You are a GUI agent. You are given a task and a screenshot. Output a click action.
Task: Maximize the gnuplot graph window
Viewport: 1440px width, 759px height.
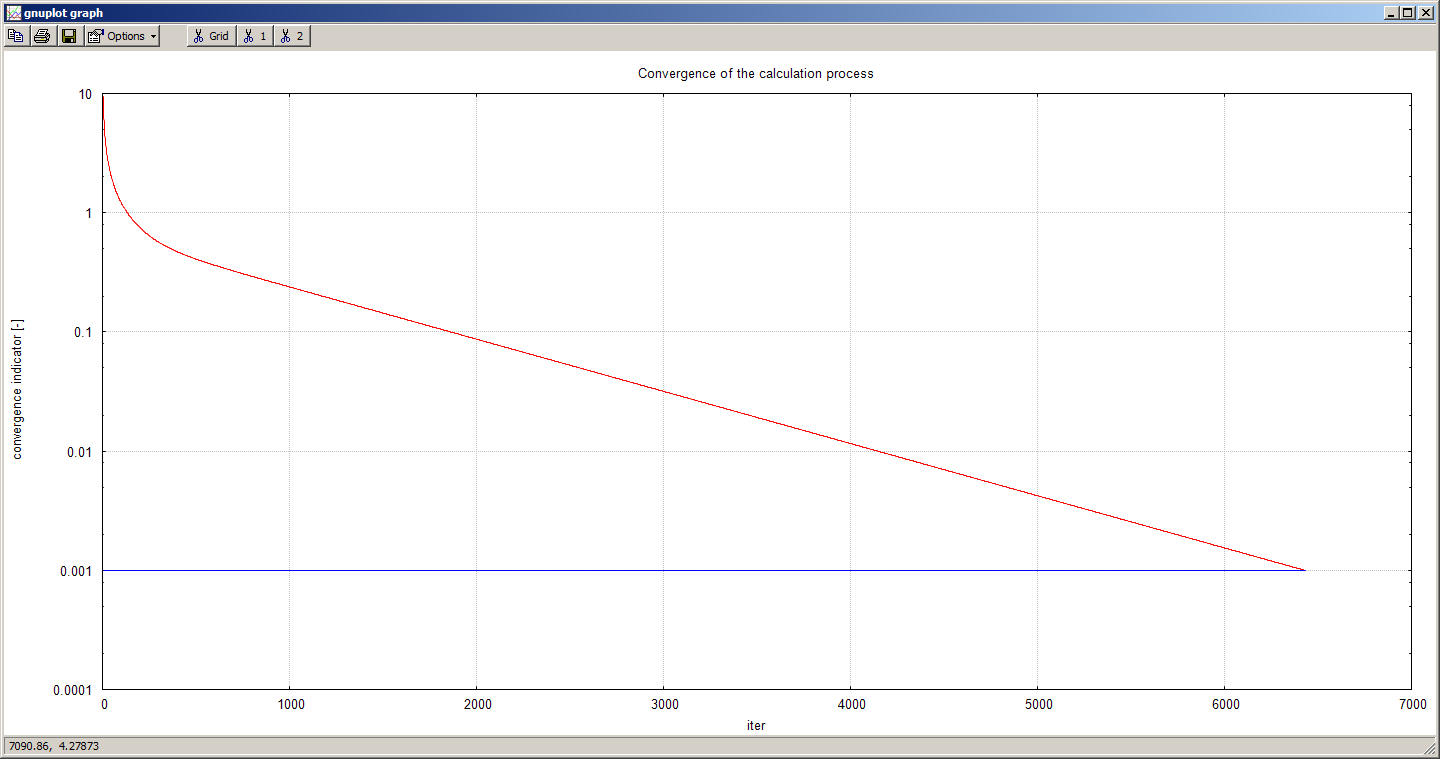click(x=1407, y=13)
